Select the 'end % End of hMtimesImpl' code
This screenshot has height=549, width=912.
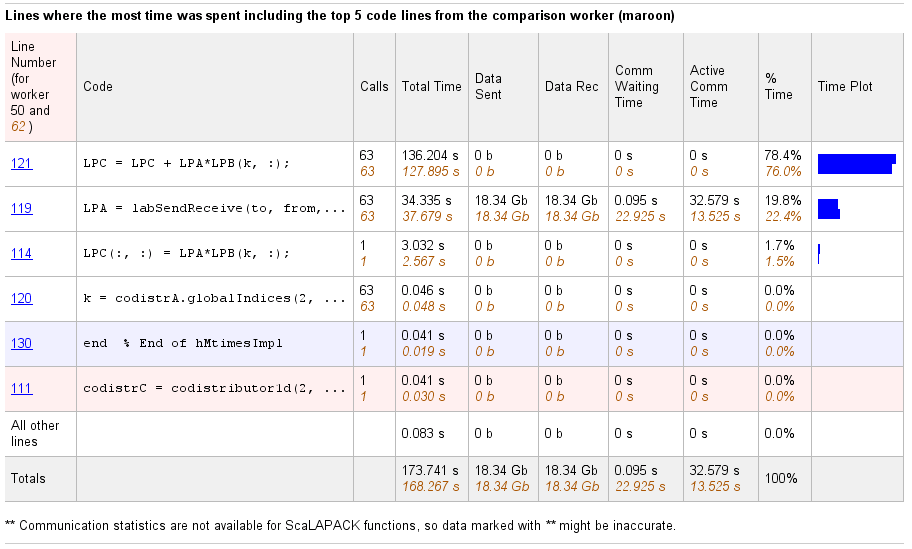coord(183,343)
